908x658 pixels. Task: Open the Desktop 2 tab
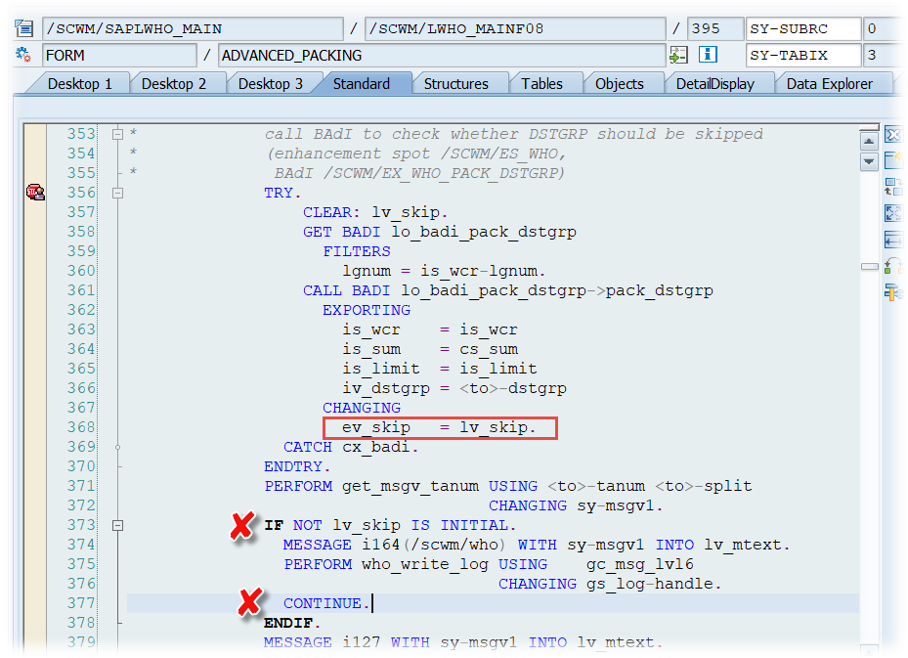[174, 84]
